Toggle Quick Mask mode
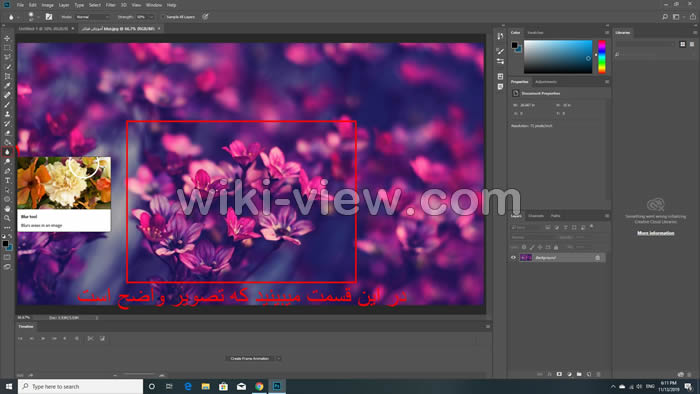This screenshot has height=394, width=700. [x=7, y=257]
